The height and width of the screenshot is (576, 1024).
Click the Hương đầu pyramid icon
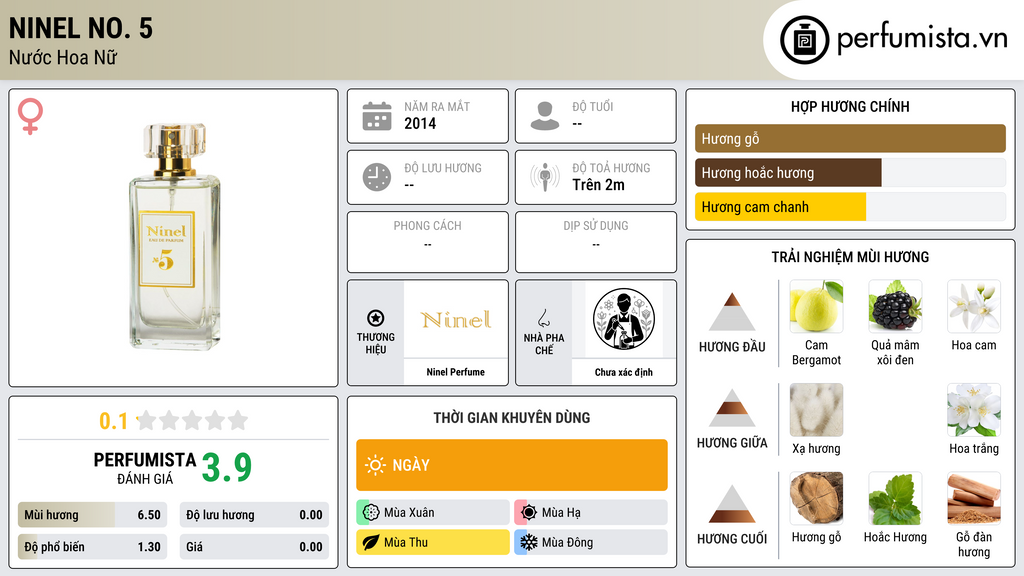pos(732,312)
